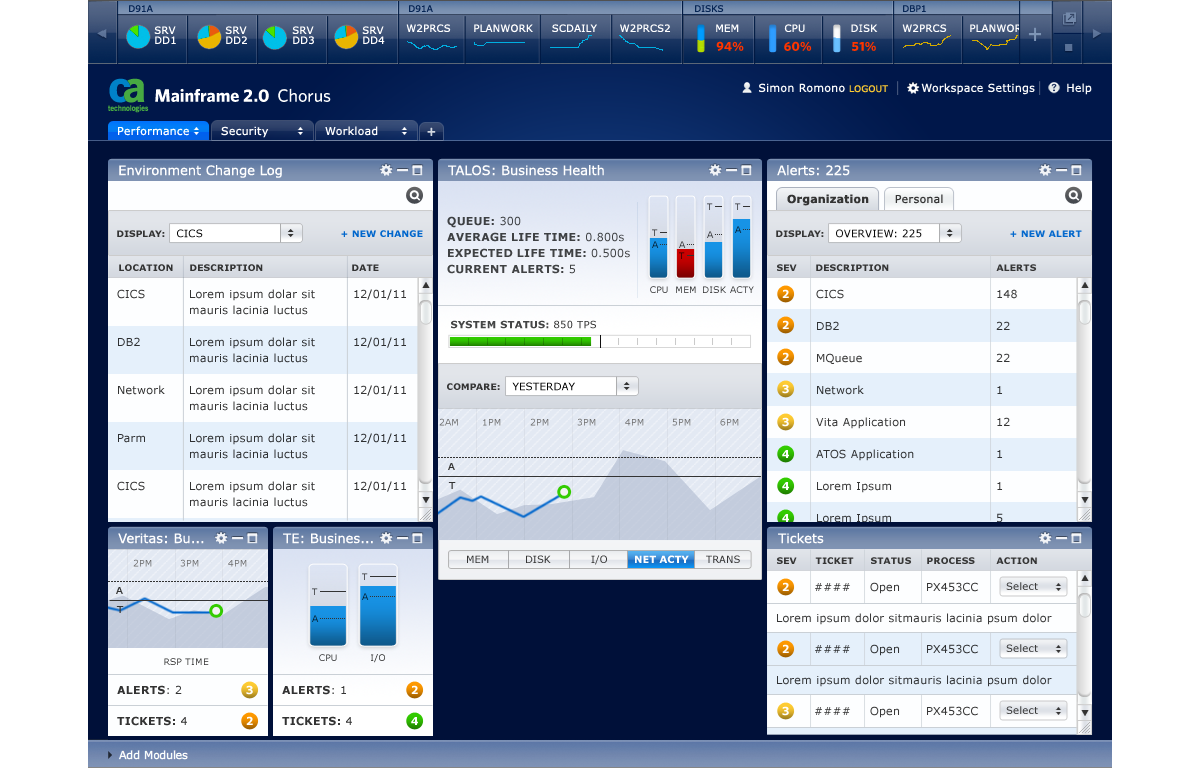
Task: Open the Select dropdown in the severity 3 ticket row
Action: tap(1033, 711)
